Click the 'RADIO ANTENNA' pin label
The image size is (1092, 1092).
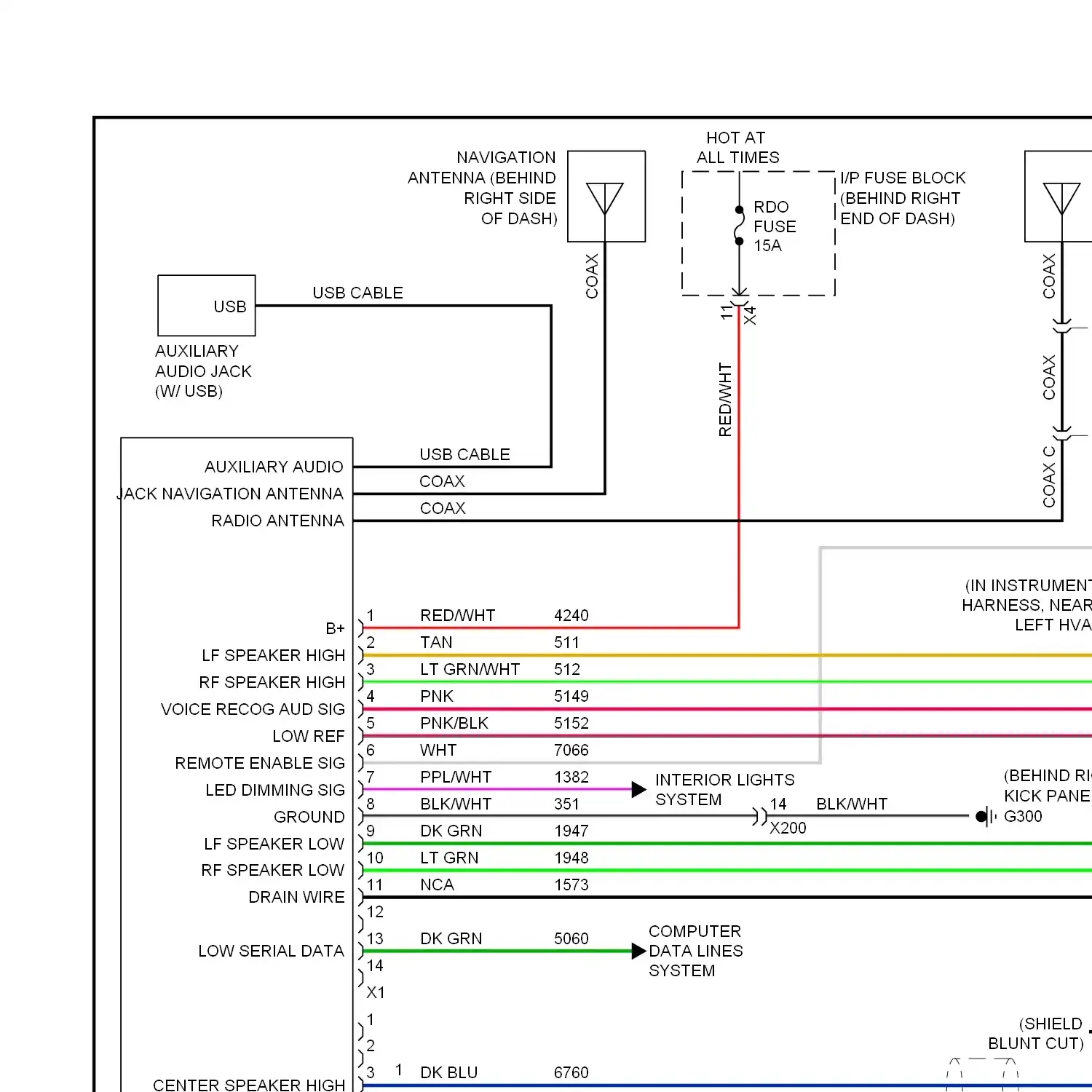coord(277,521)
